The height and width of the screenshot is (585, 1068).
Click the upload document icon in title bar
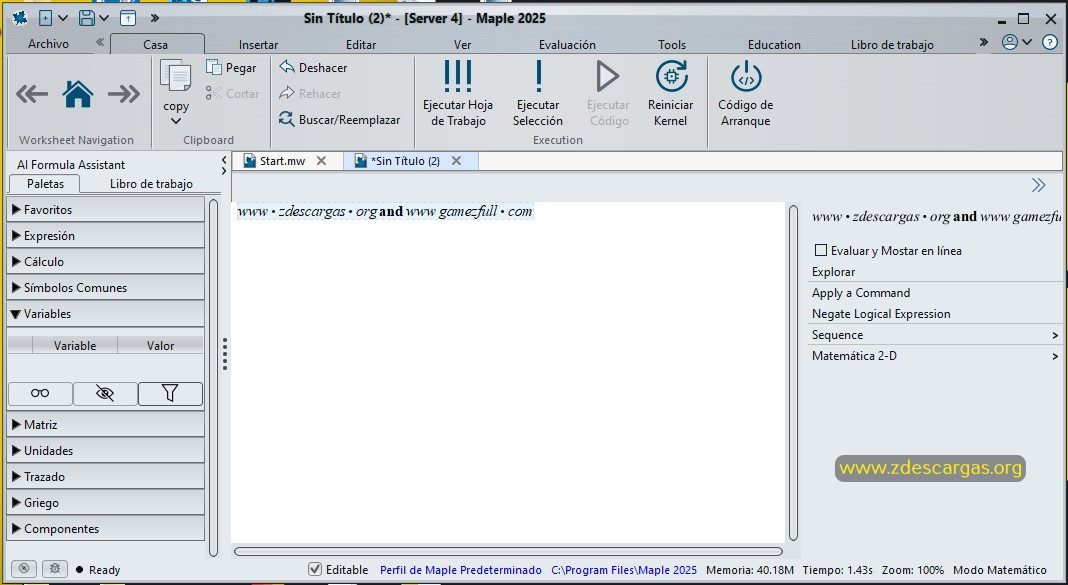click(127, 18)
